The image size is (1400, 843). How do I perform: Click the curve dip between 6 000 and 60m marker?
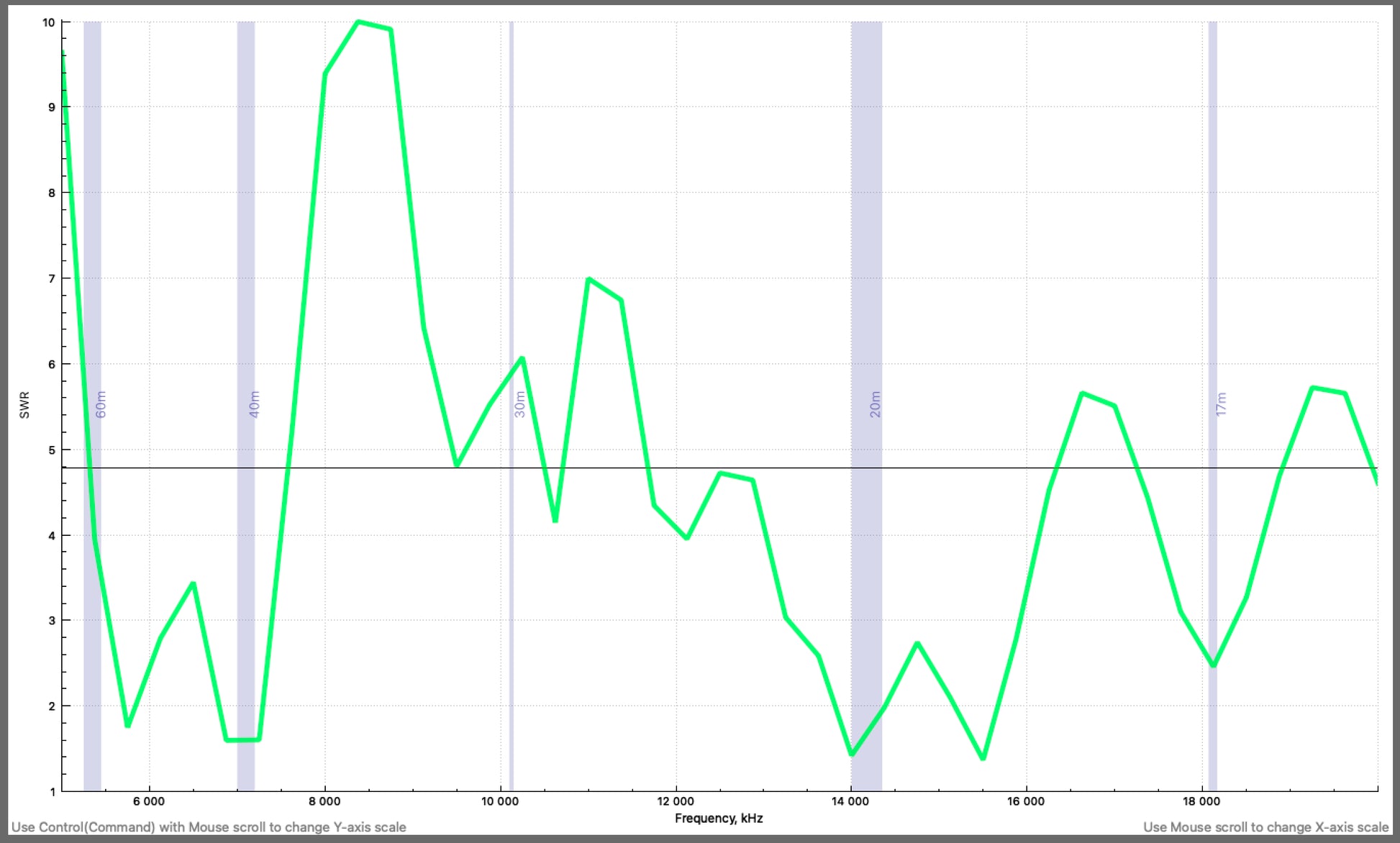pos(128,726)
